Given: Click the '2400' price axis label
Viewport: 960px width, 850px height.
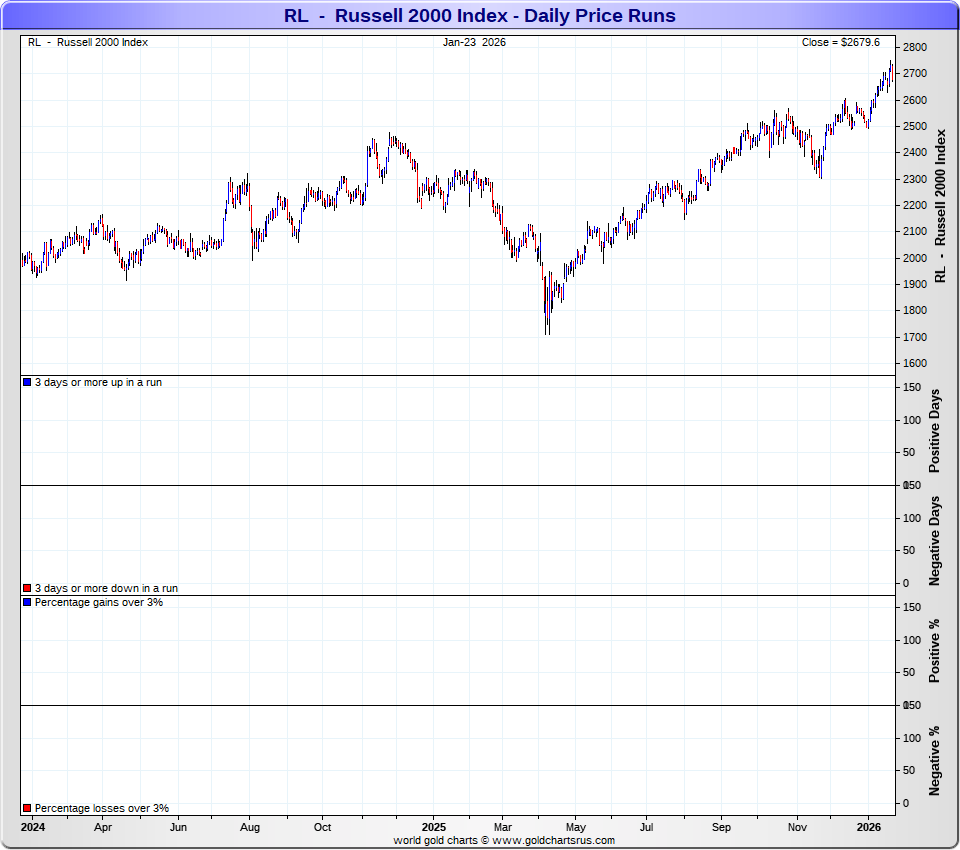Looking at the screenshot, I should [x=915, y=152].
